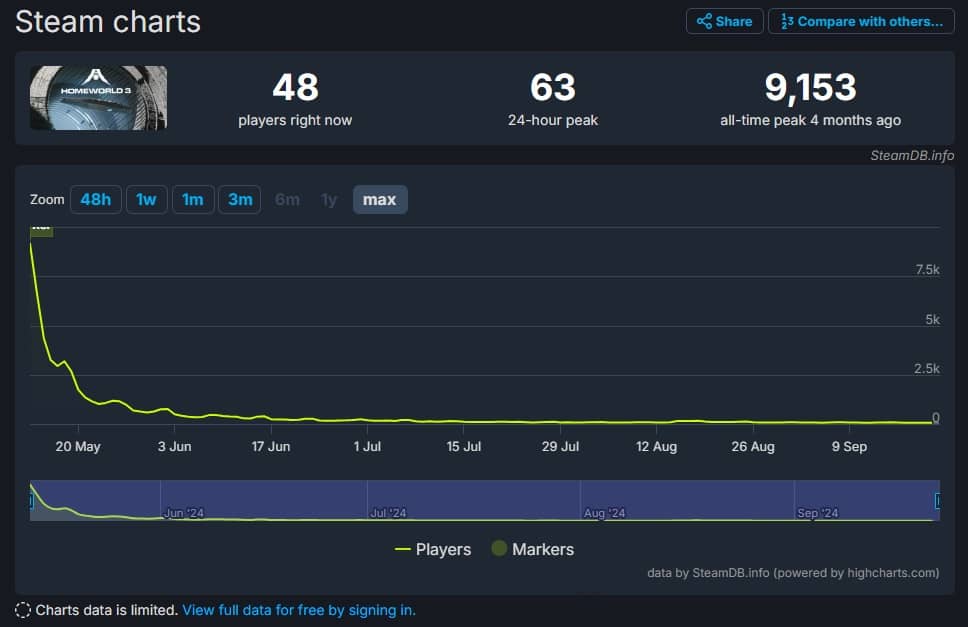Click Jun '24 in the navigator
This screenshot has height=627, width=968.
[x=183, y=513]
